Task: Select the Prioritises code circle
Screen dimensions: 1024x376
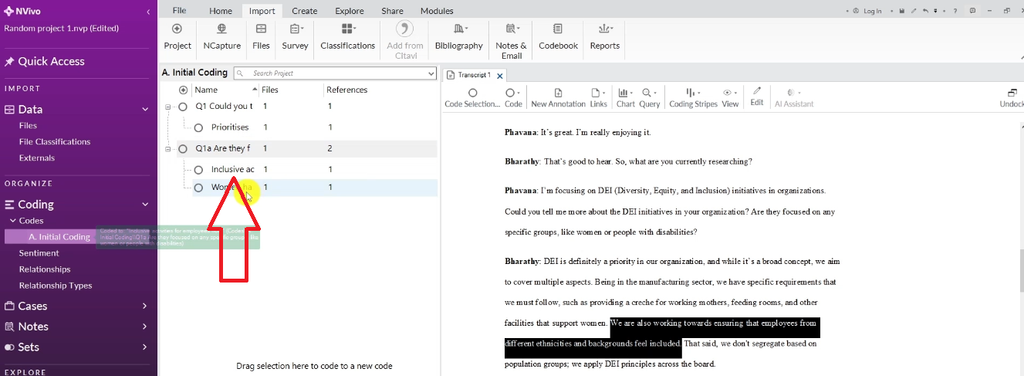Action: click(x=199, y=127)
